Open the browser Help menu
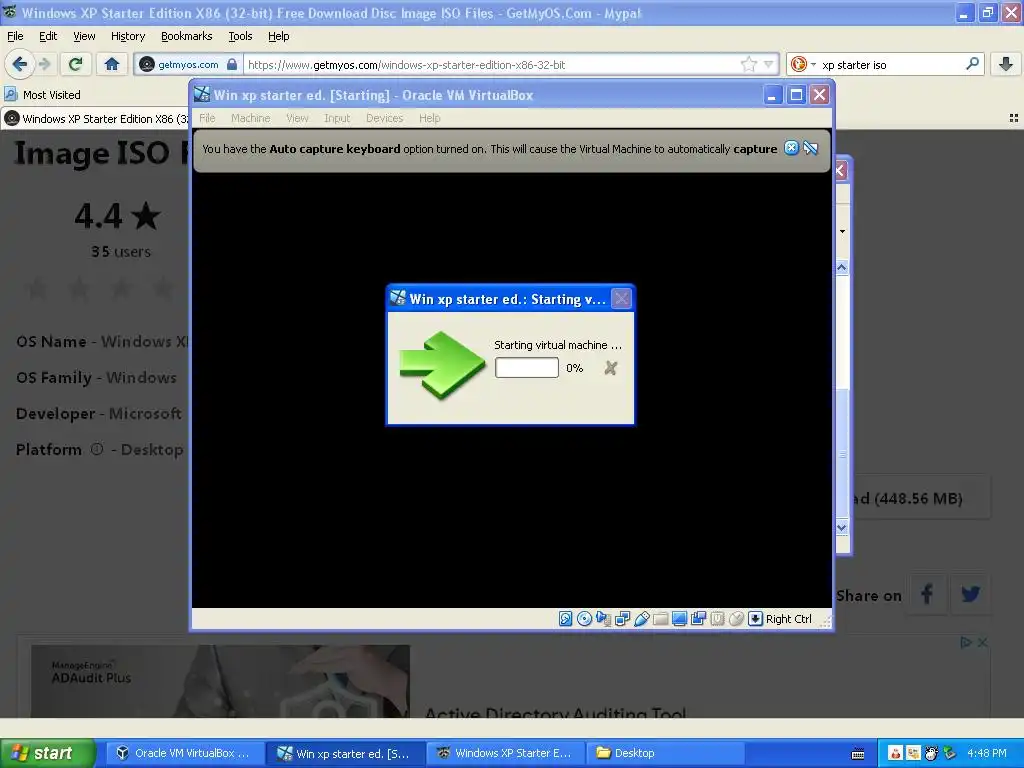Viewport: 1024px width, 768px height. click(x=279, y=36)
